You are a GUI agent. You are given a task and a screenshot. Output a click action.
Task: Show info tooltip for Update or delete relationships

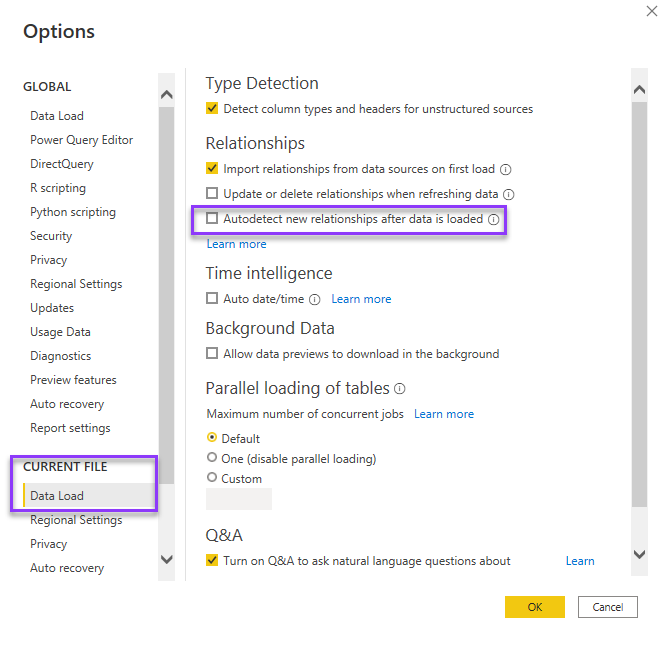click(508, 195)
